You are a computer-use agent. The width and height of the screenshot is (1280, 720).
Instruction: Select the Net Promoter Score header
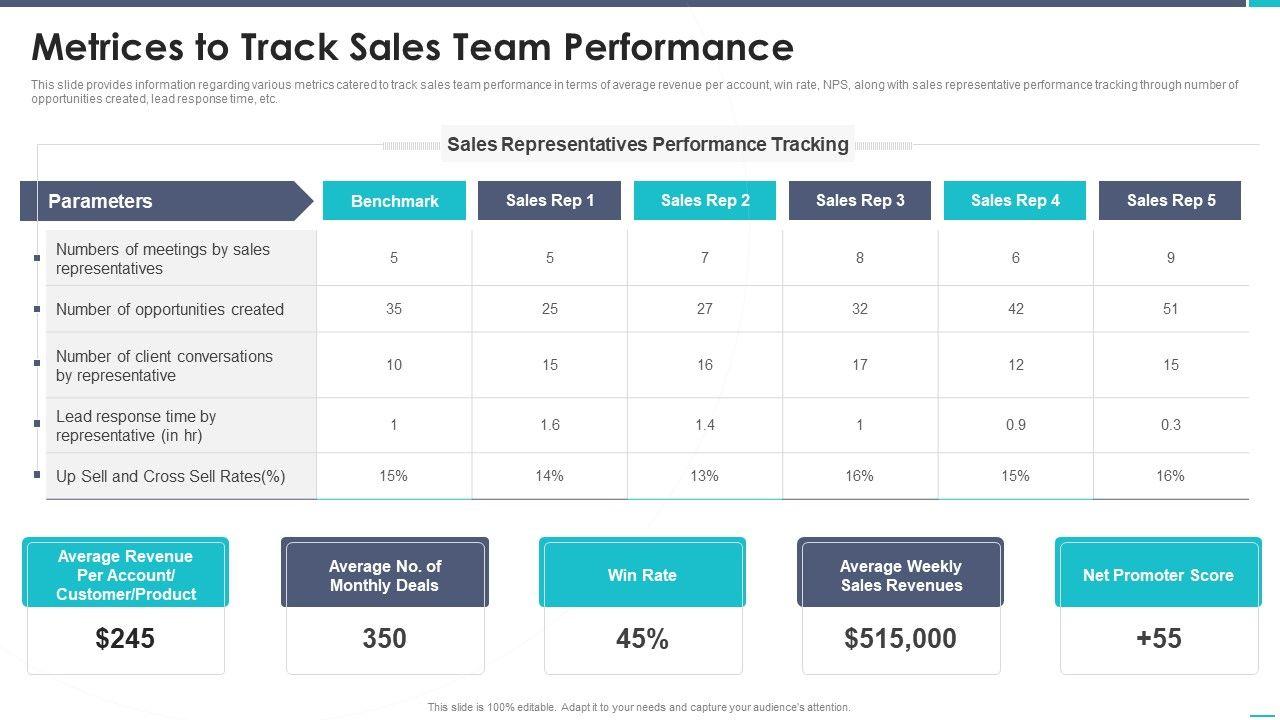point(1158,575)
